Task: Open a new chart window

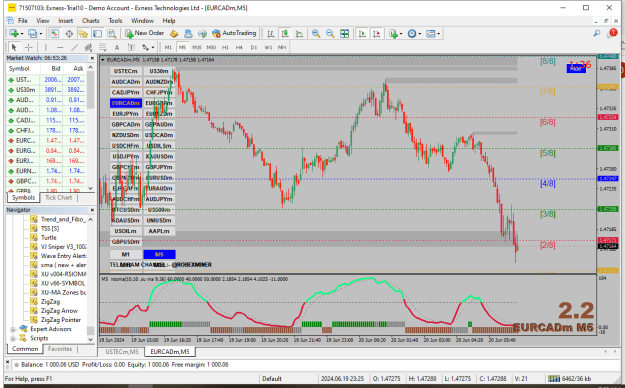Action: point(14,33)
